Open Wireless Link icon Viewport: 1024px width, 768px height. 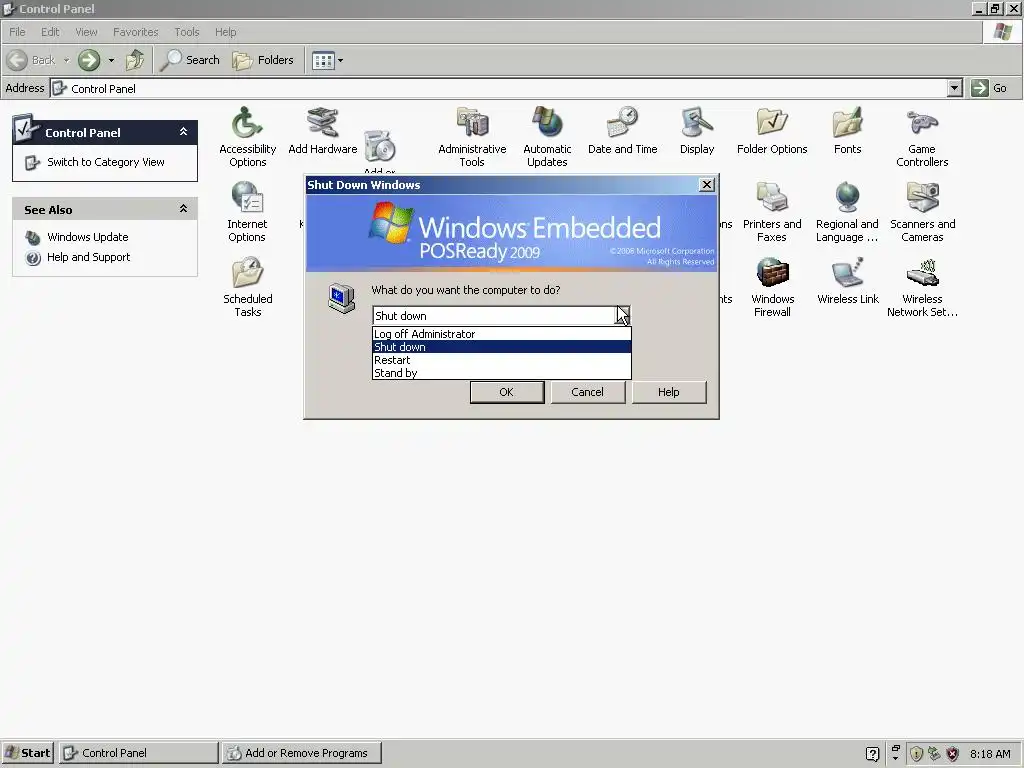(x=848, y=281)
